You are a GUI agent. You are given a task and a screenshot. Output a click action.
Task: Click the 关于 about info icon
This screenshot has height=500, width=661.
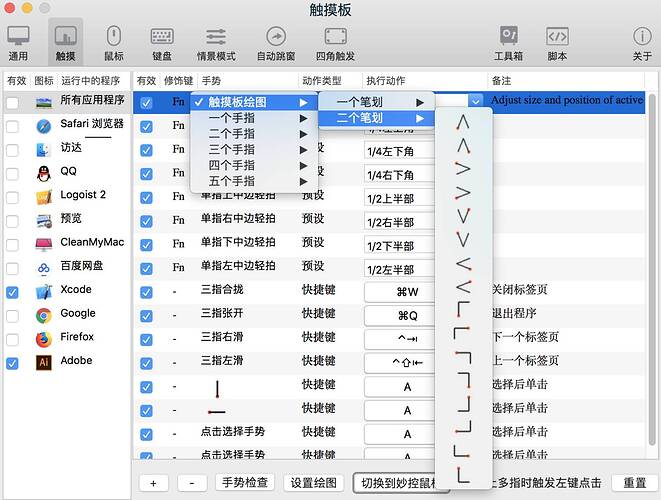tap(642, 43)
